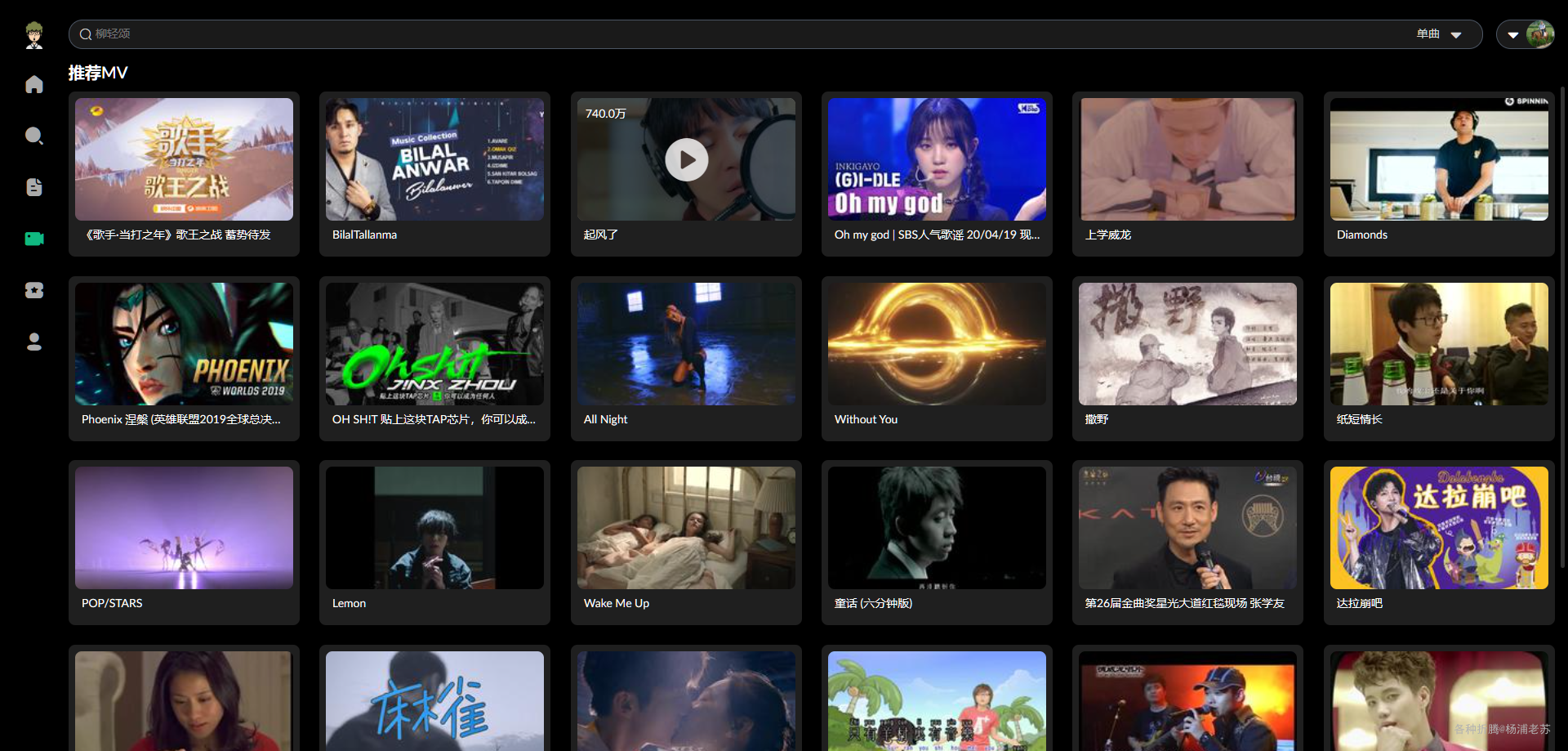Open the 单曲 search type dropdown
Image resolution: width=1568 pixels, height=751 pixels.
[1439, 34]
